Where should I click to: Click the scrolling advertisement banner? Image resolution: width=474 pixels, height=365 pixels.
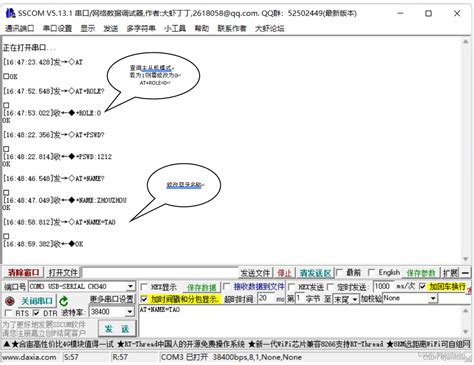point(237,344)
